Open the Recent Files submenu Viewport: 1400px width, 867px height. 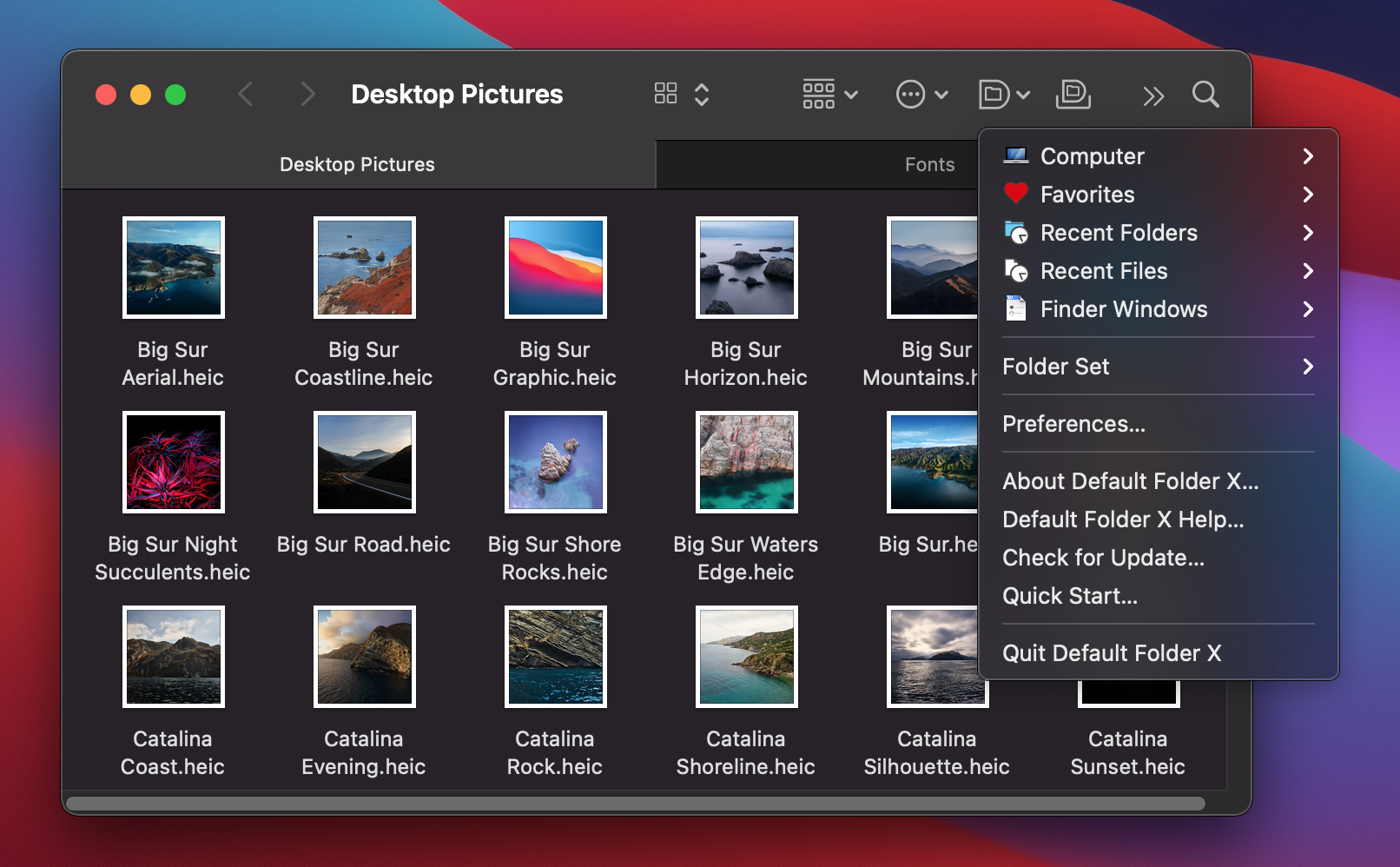pyautogui.click(x=1159, y=271)
